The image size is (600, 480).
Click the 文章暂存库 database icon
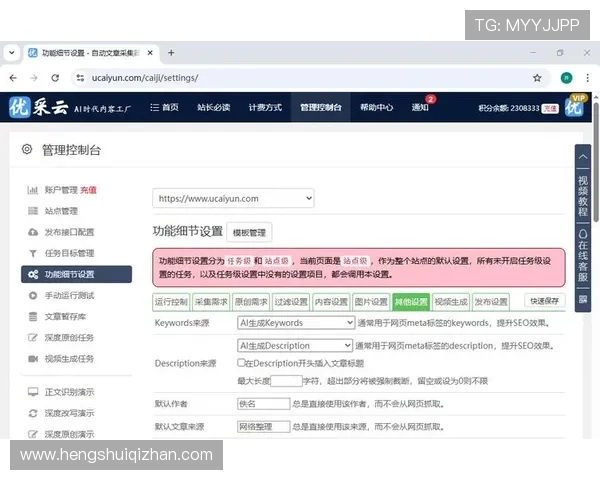pos(33,317)
